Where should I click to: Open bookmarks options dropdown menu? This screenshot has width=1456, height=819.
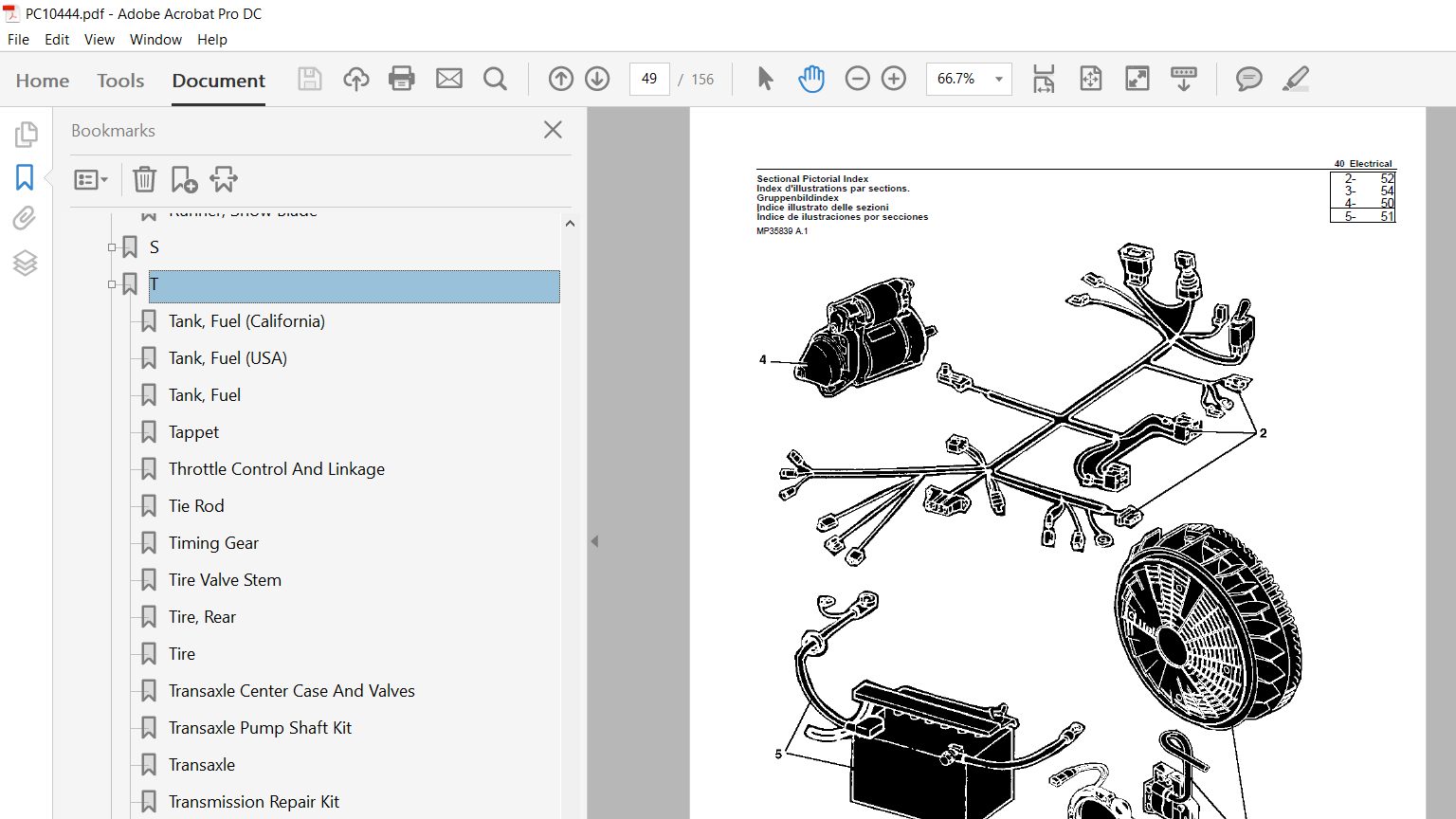91,179
